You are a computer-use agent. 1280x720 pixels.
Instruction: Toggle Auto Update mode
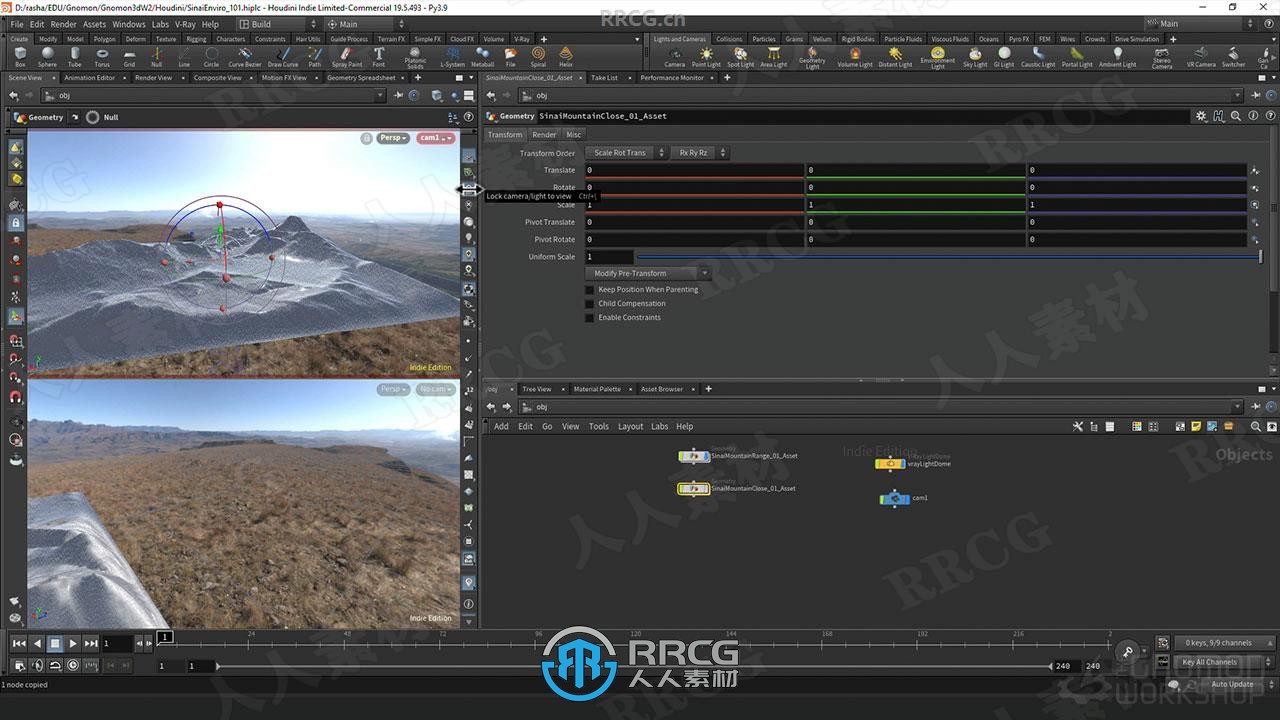(x=1232, y=684)
